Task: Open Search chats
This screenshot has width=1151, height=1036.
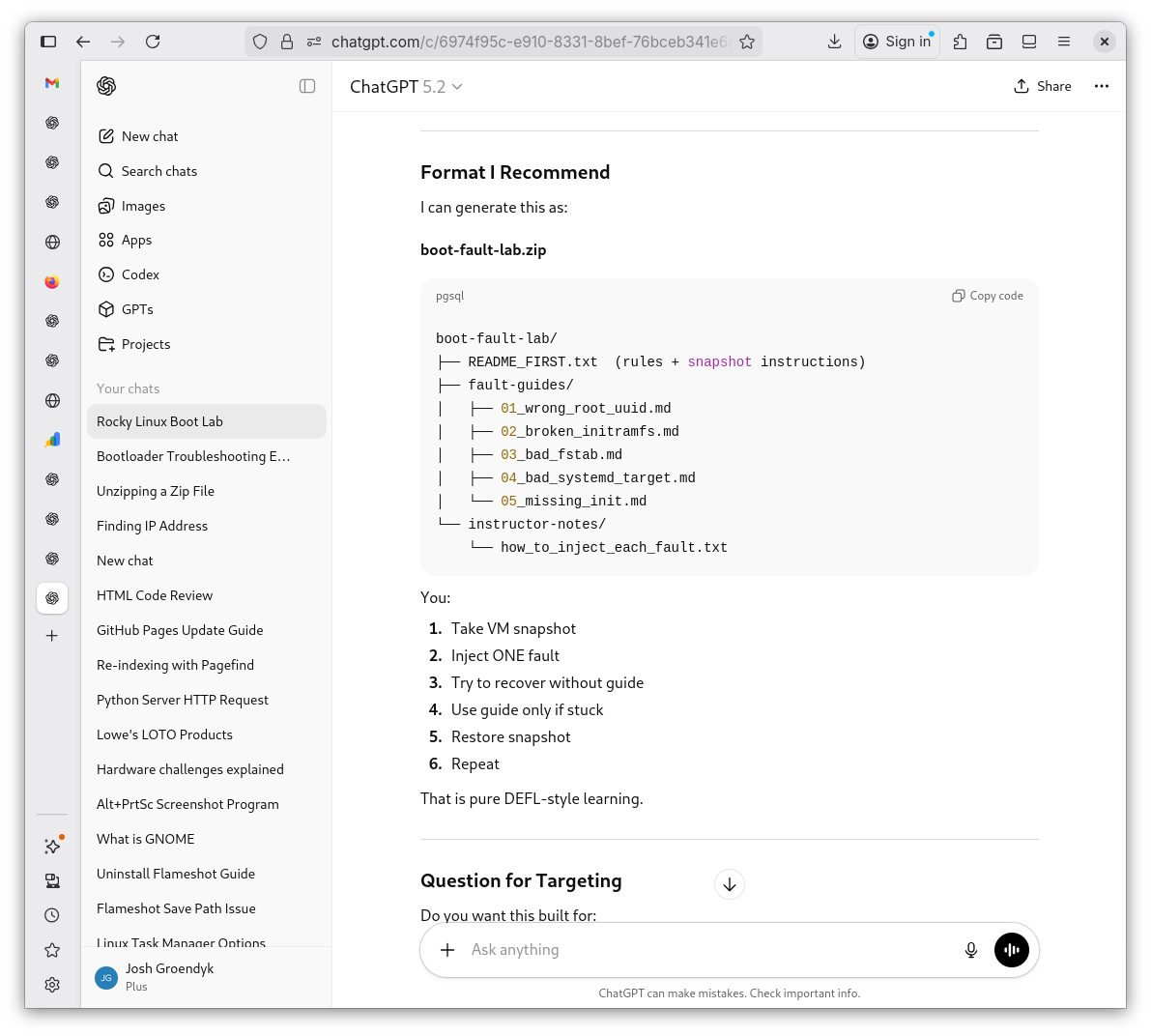Action: coord(158,171)
